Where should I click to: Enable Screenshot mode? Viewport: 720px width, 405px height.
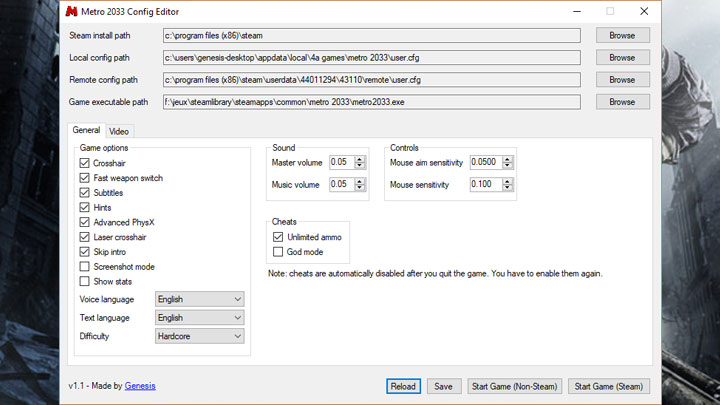click(x=84, y=266)
